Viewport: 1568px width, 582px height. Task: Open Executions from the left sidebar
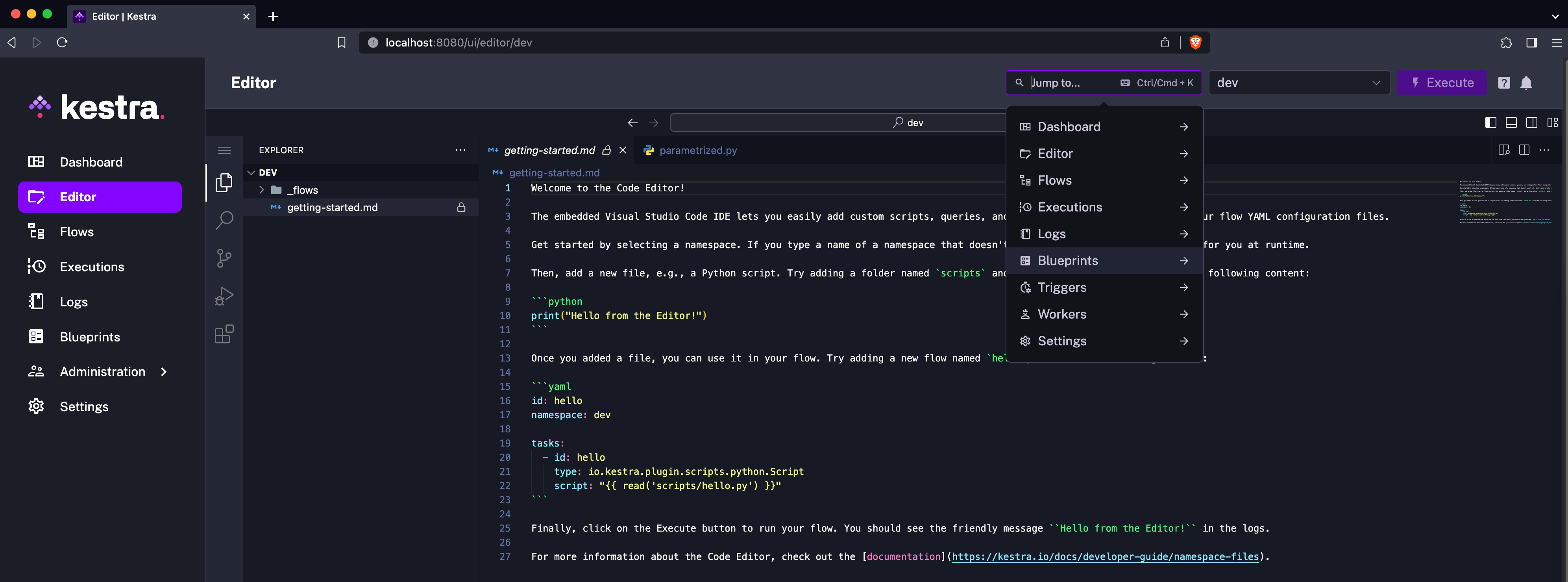(100, 267)
